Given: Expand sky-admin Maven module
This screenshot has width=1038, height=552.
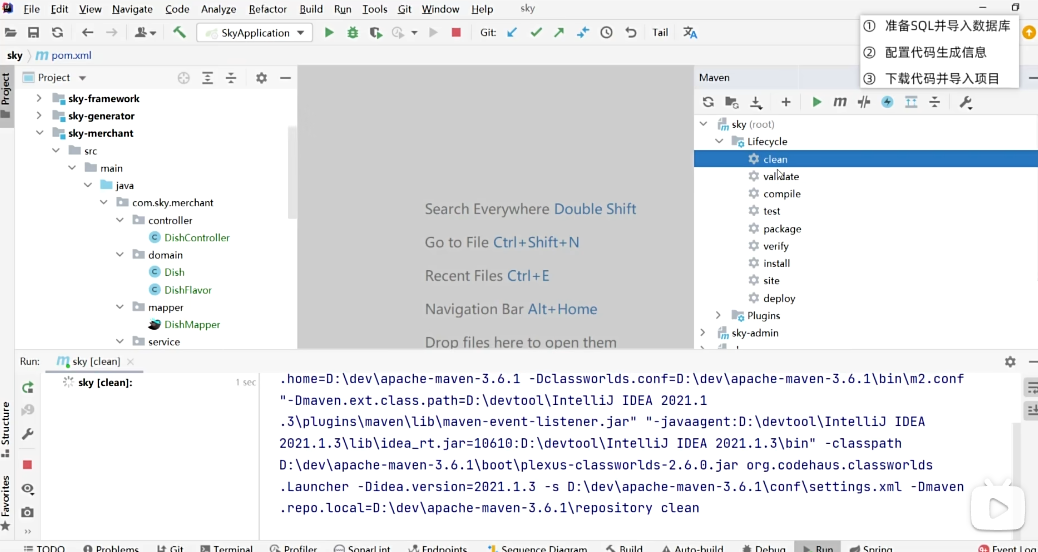Looking at the screenshot, I should (x=703, y=332).
